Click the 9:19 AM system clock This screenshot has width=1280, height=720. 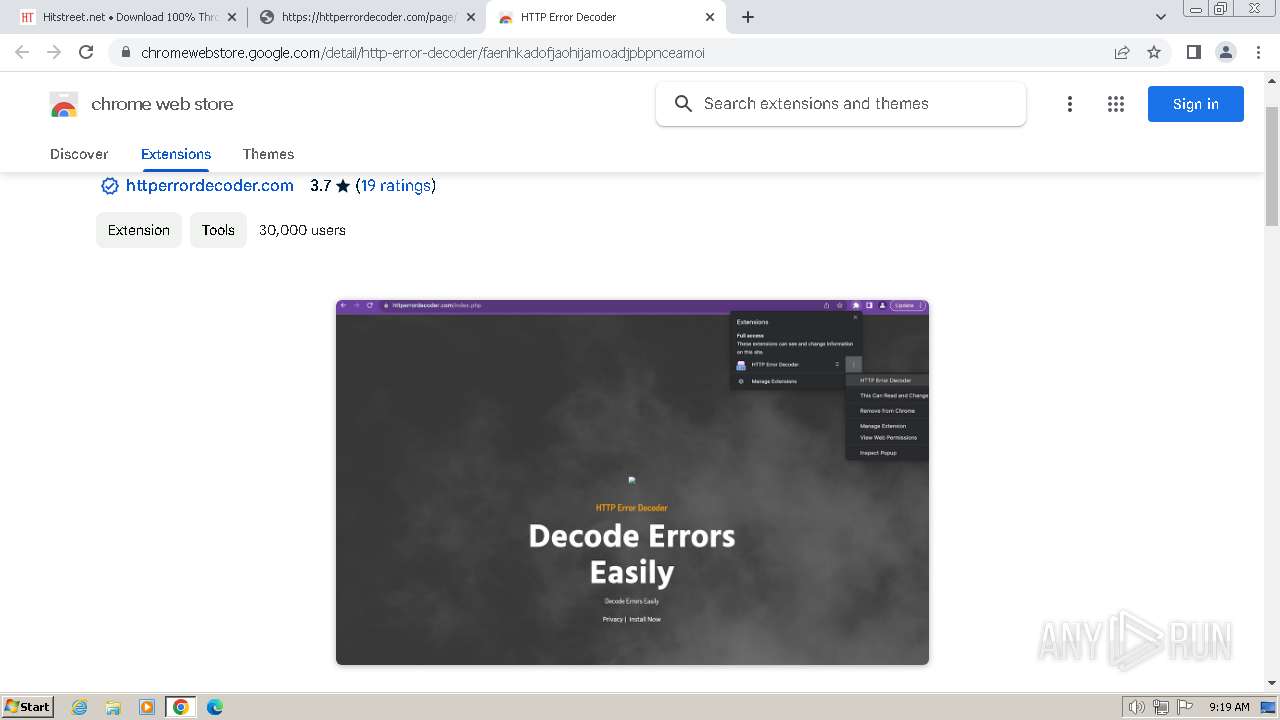tap(1229, 707)
